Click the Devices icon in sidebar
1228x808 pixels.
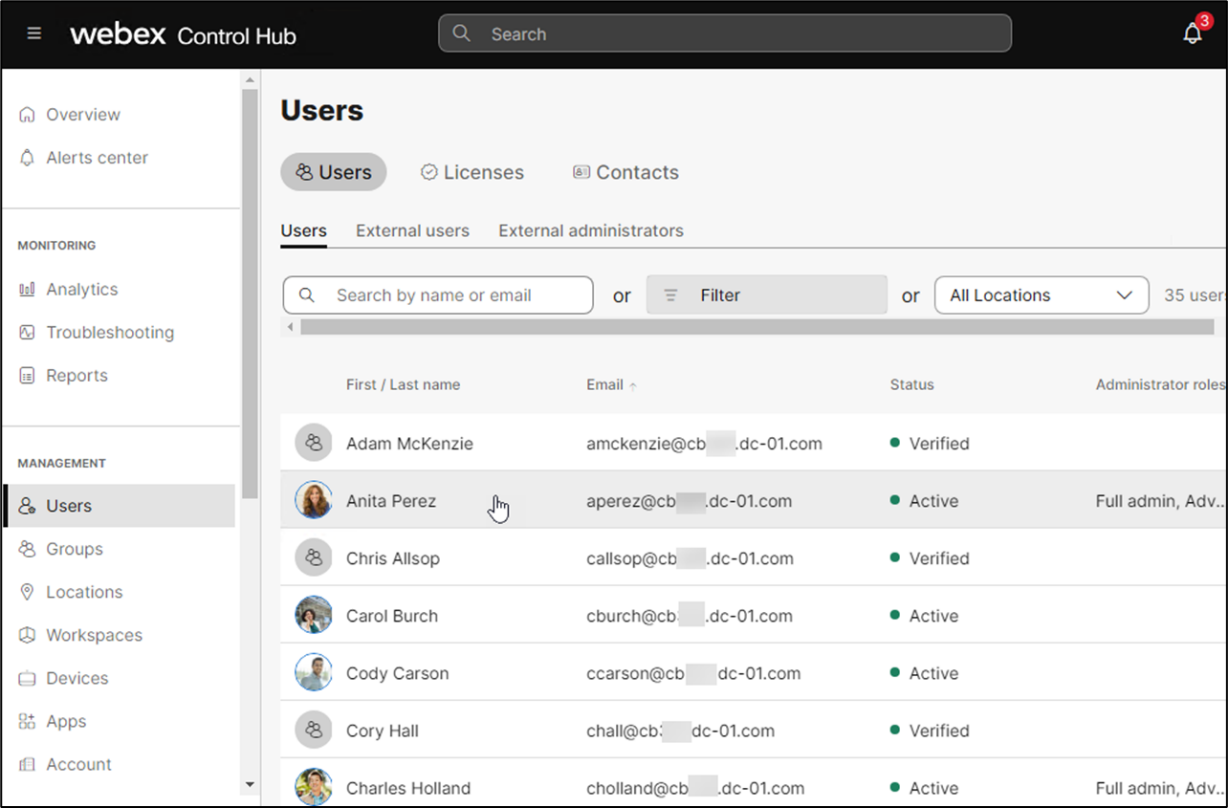(x=27, y=678)
